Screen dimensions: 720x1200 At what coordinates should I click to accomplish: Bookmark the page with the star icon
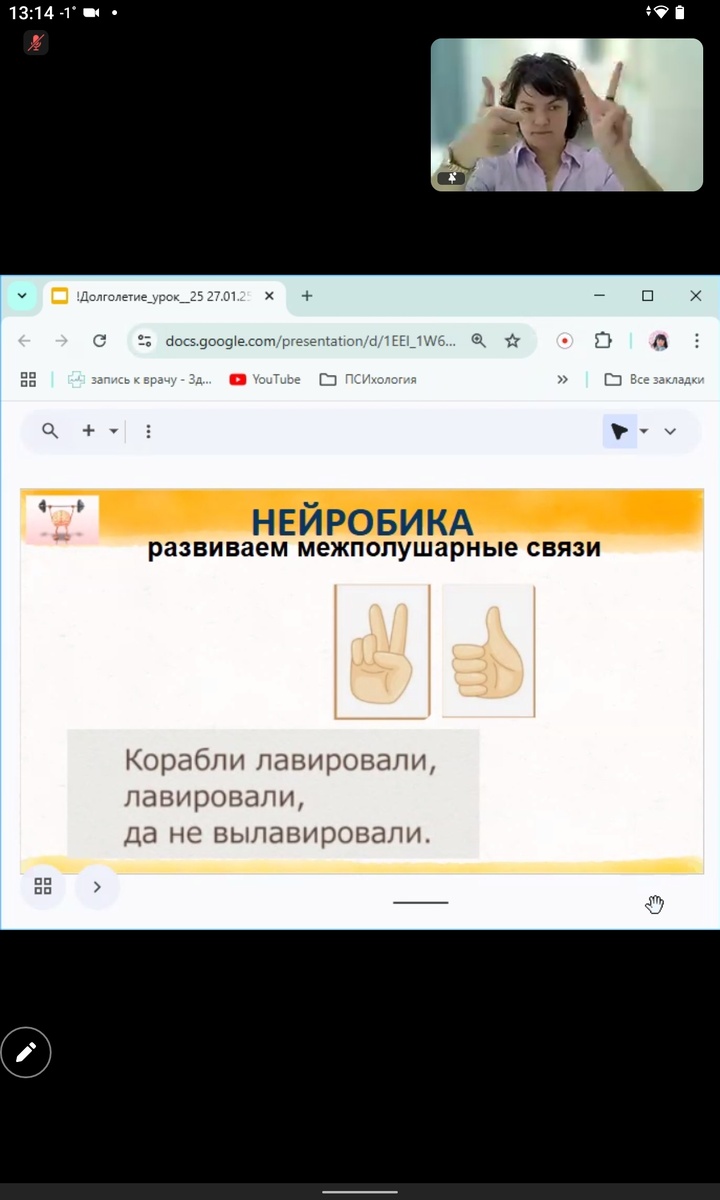point(512,341)
